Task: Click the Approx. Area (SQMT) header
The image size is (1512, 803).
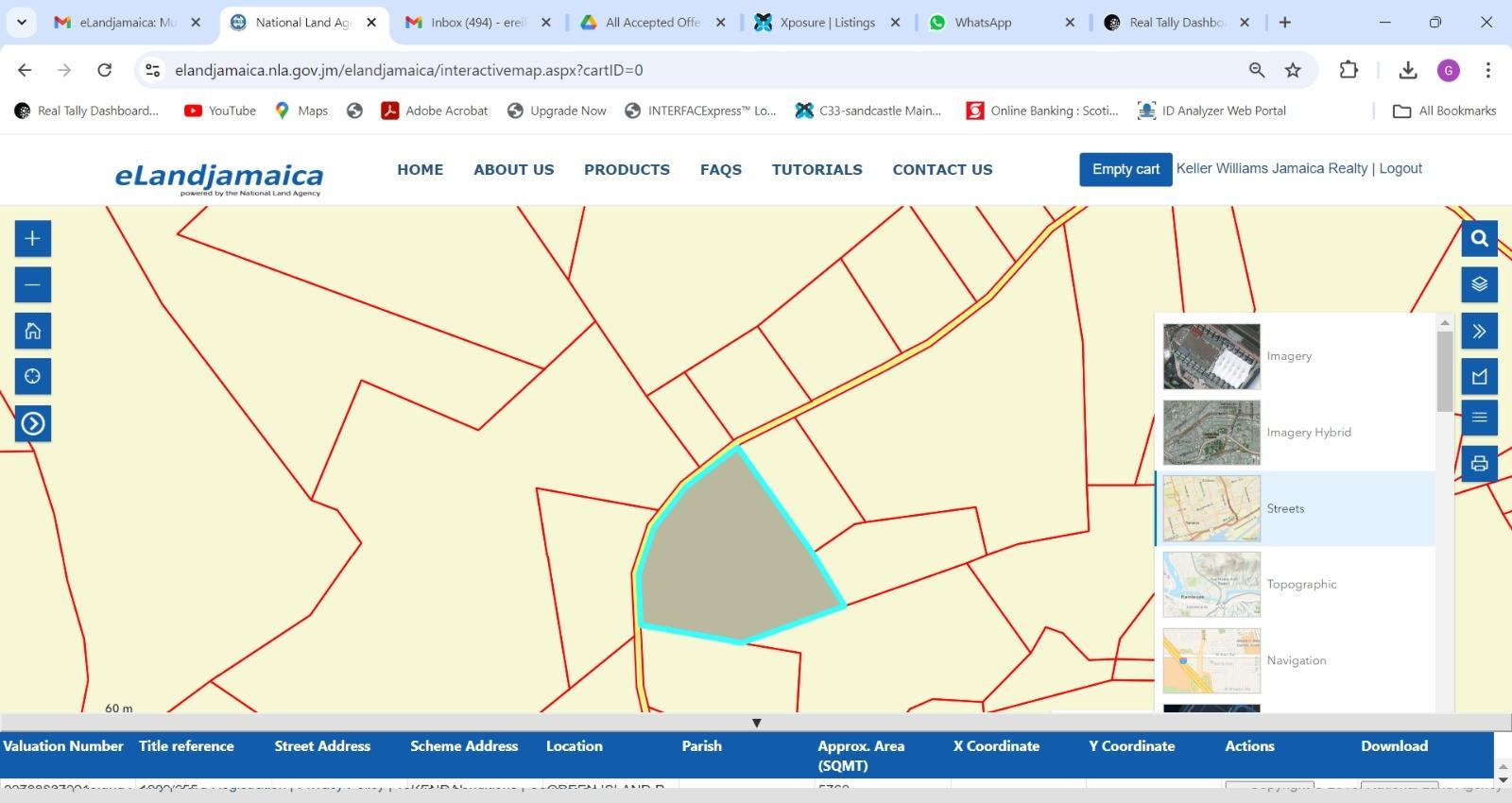Action: (x=861, y=756)
